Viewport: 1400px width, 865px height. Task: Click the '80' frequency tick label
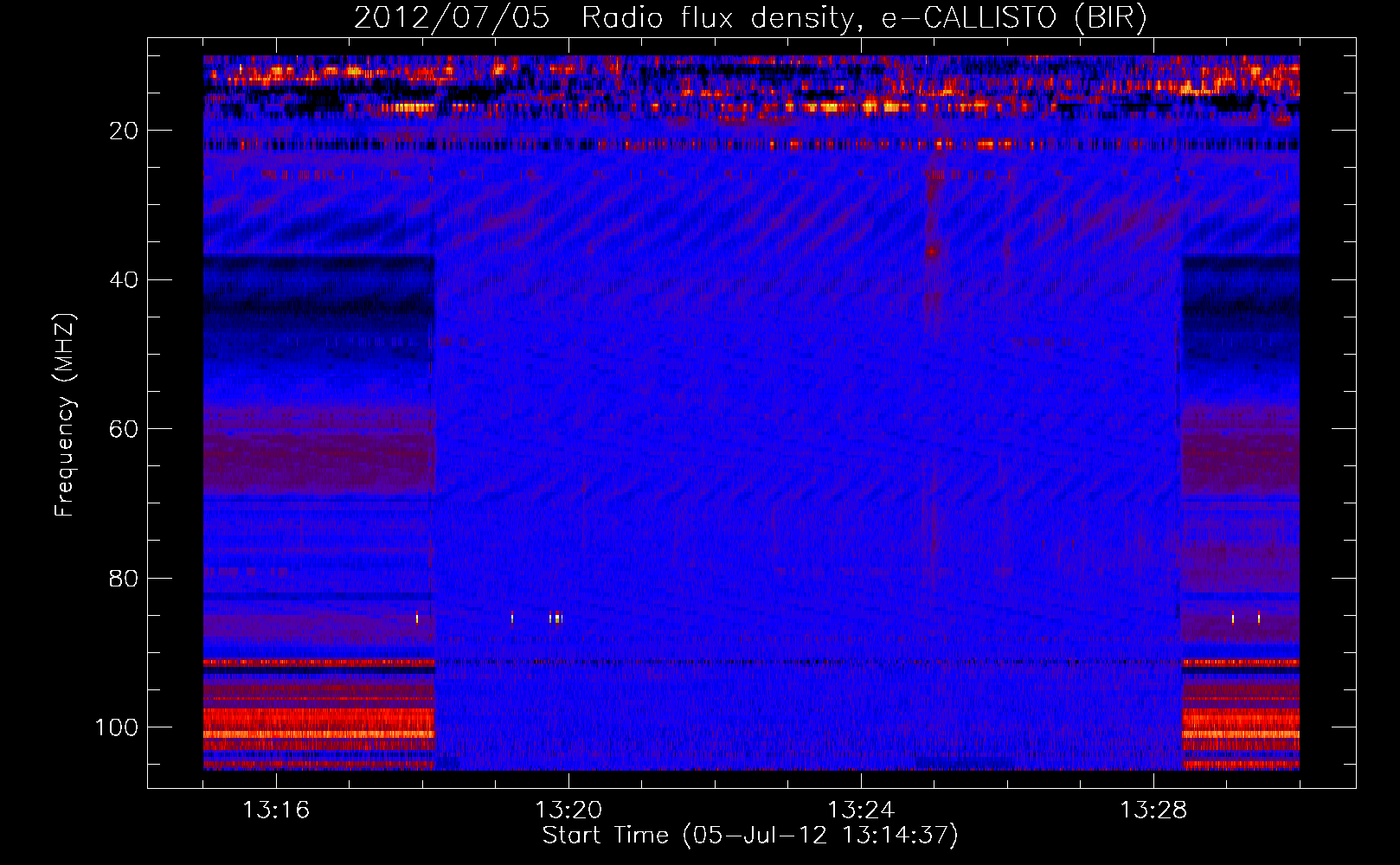[125, 578]
